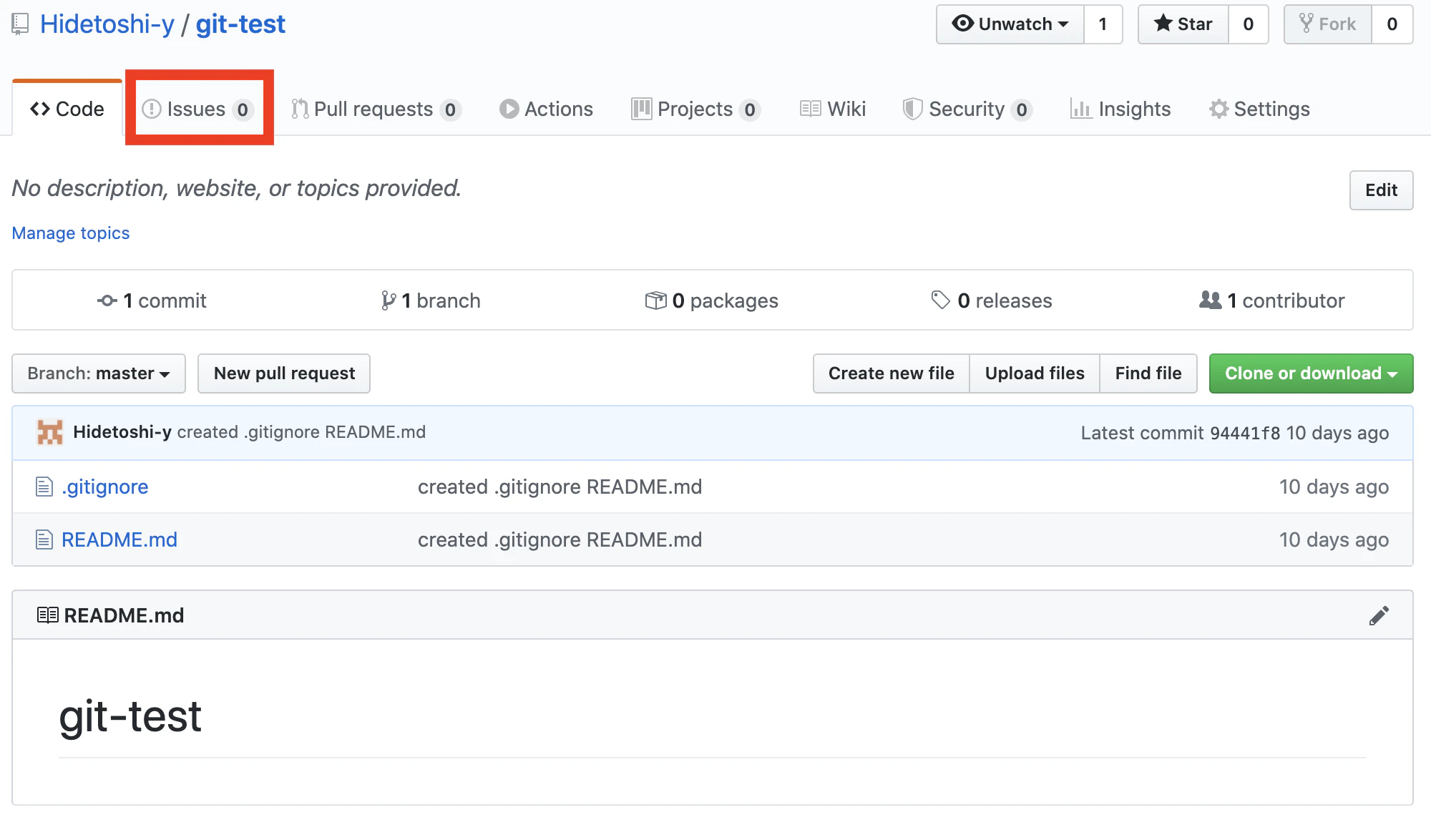Click the pencil edit icon for README.md
The height and width of the screenshot is (840, 1431).
tap(1379, 615)
